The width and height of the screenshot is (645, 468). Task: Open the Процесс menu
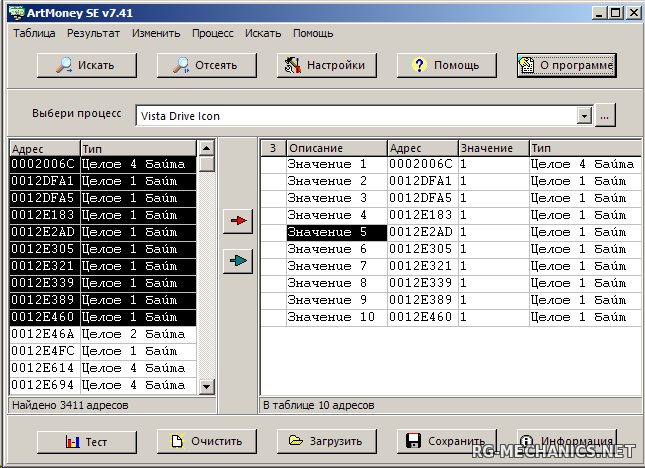(x=211, y=33)
